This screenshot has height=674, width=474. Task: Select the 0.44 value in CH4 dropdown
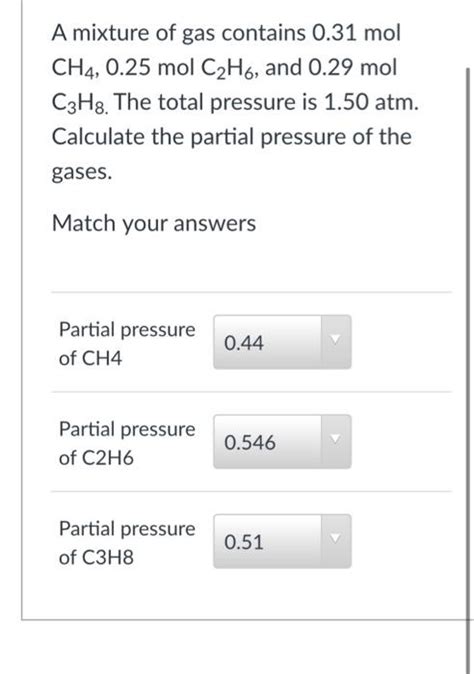tap(244, 343)
